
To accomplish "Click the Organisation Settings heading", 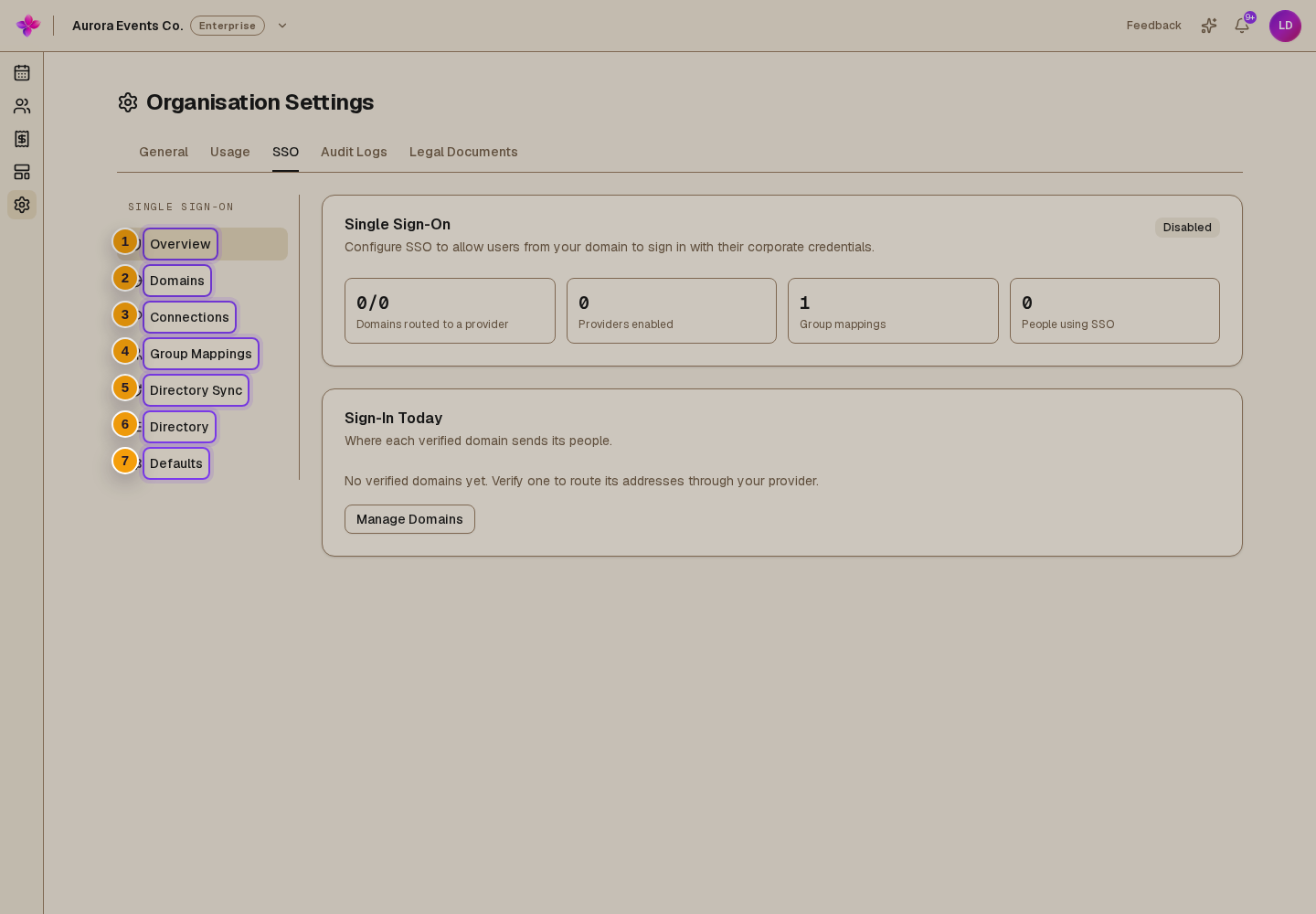I will (x=260, y=102).
